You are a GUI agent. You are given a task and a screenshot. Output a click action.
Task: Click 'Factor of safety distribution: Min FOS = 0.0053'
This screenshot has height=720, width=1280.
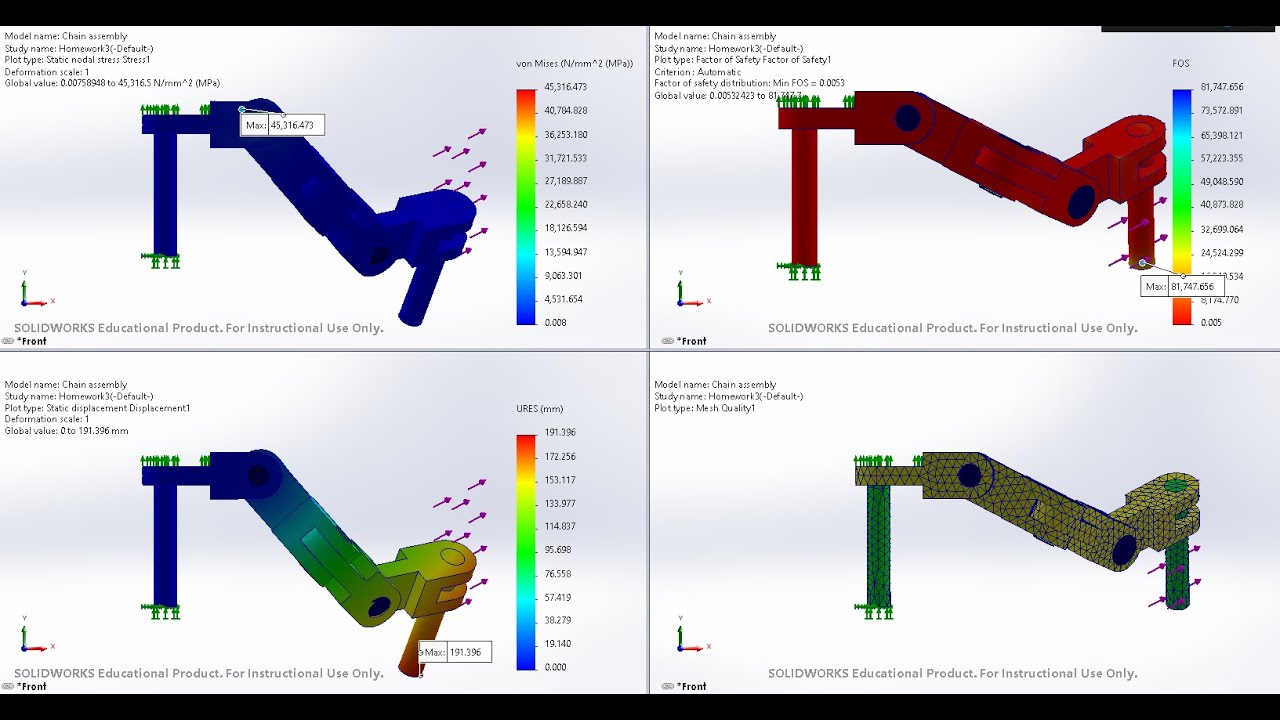coord(749,84)
